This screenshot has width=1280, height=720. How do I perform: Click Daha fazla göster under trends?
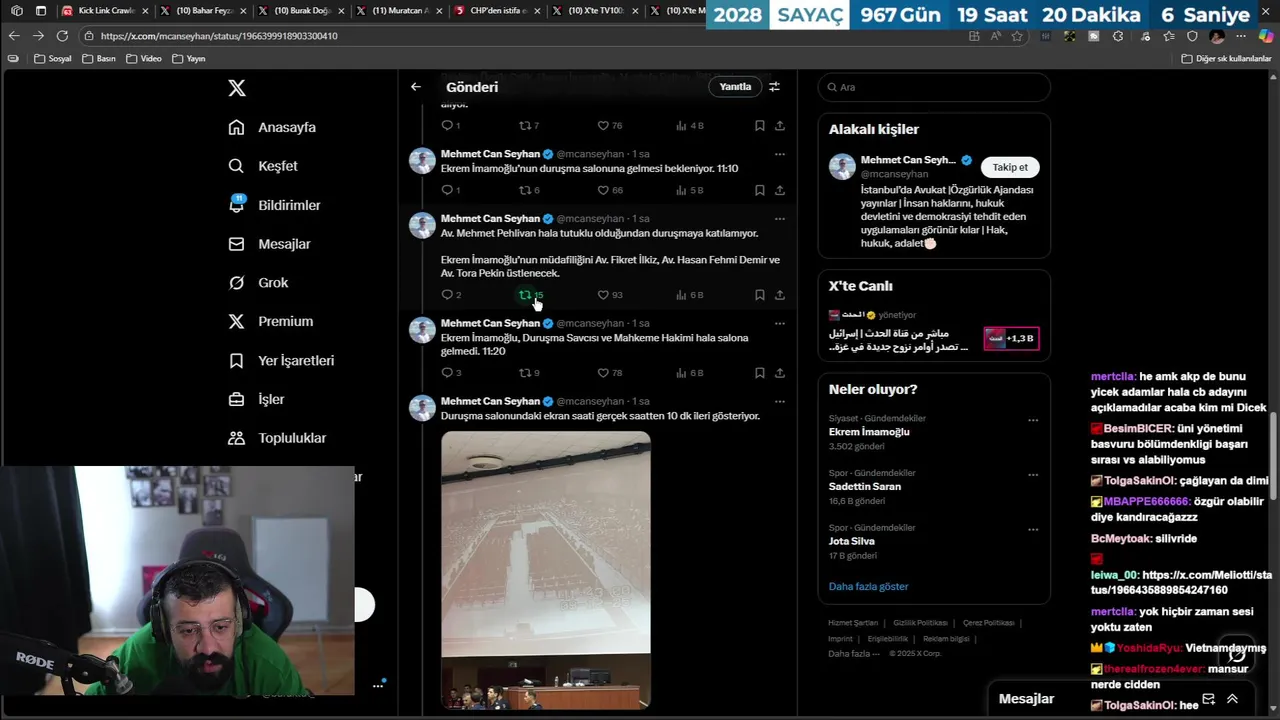[x=869, y=587]
